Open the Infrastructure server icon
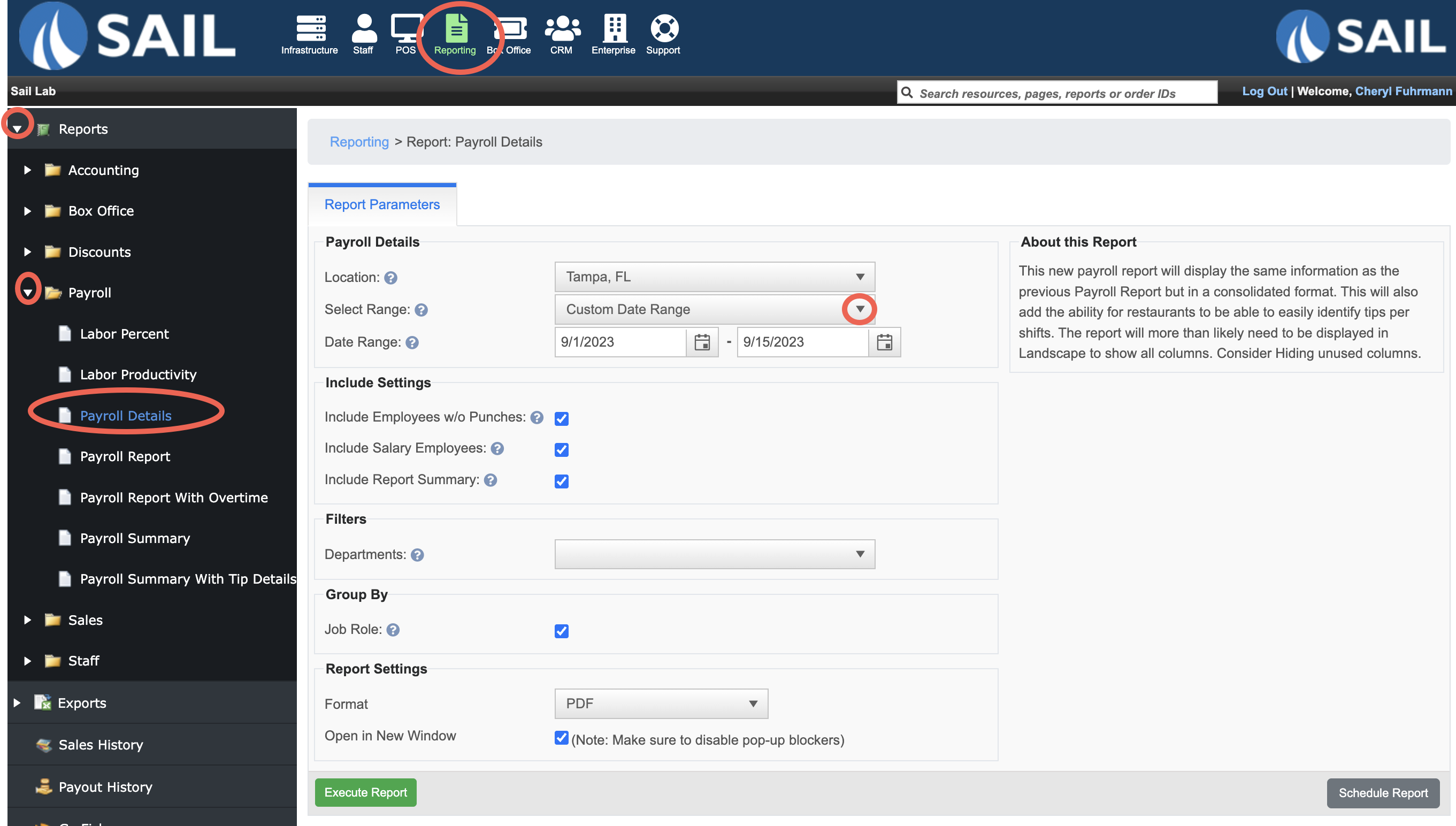This screenshot has height=826, width=1456. pyautogui.click(x=310, y=28)
